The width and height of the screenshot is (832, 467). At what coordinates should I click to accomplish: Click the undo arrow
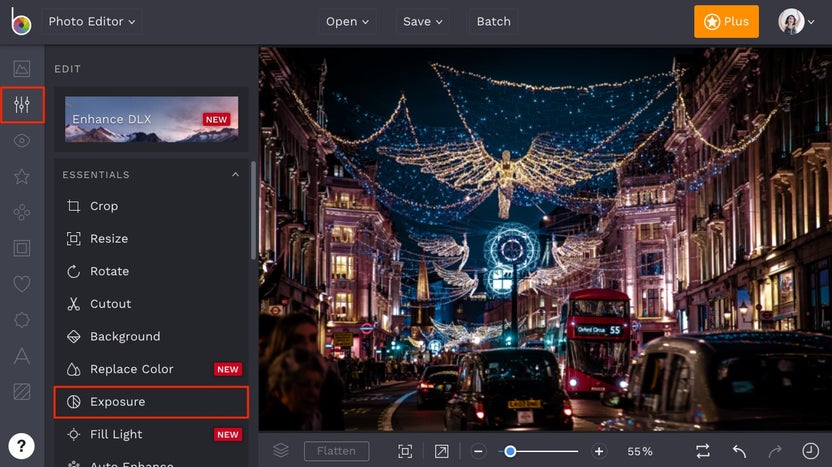tap(739, 451)
